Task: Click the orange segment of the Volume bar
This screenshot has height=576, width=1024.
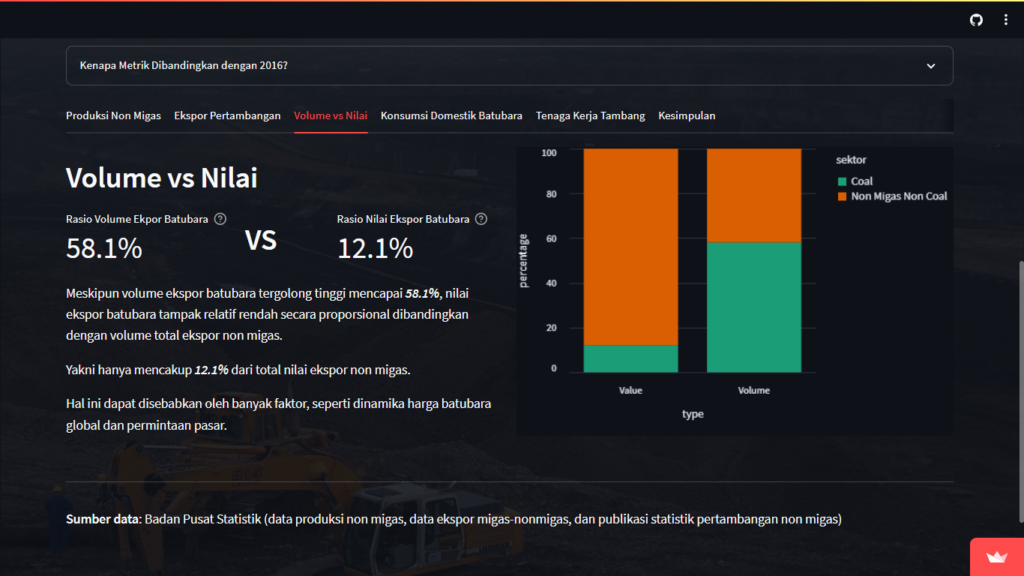Action: (754, 195)
